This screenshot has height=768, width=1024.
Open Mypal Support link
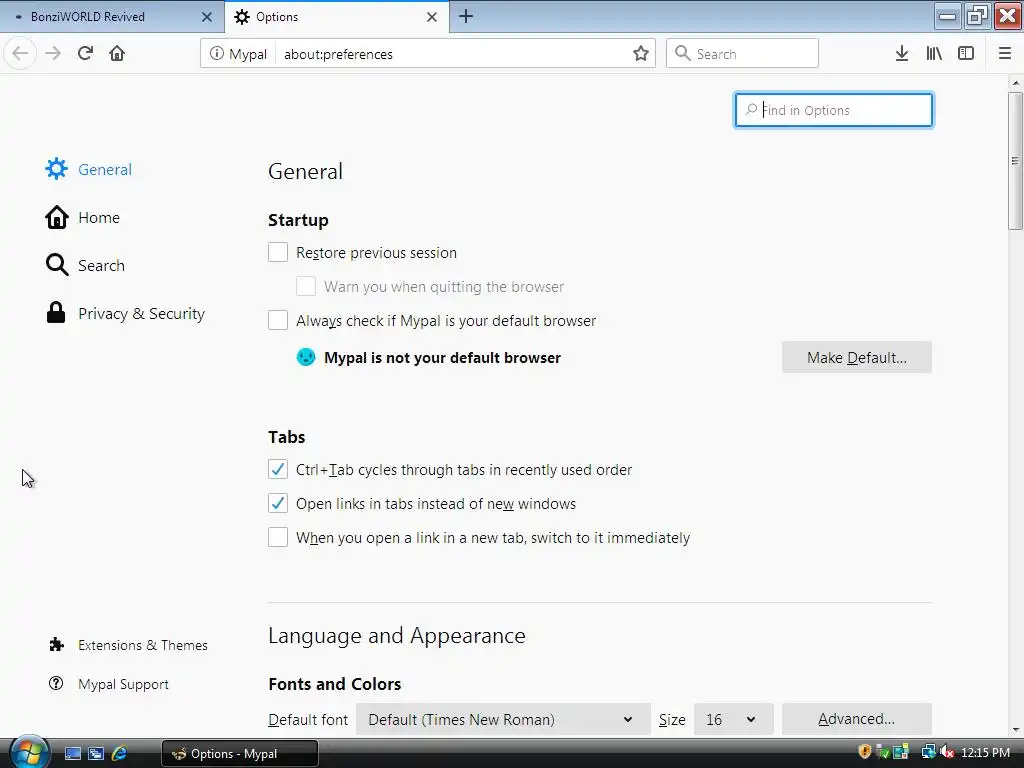point(108,684)
